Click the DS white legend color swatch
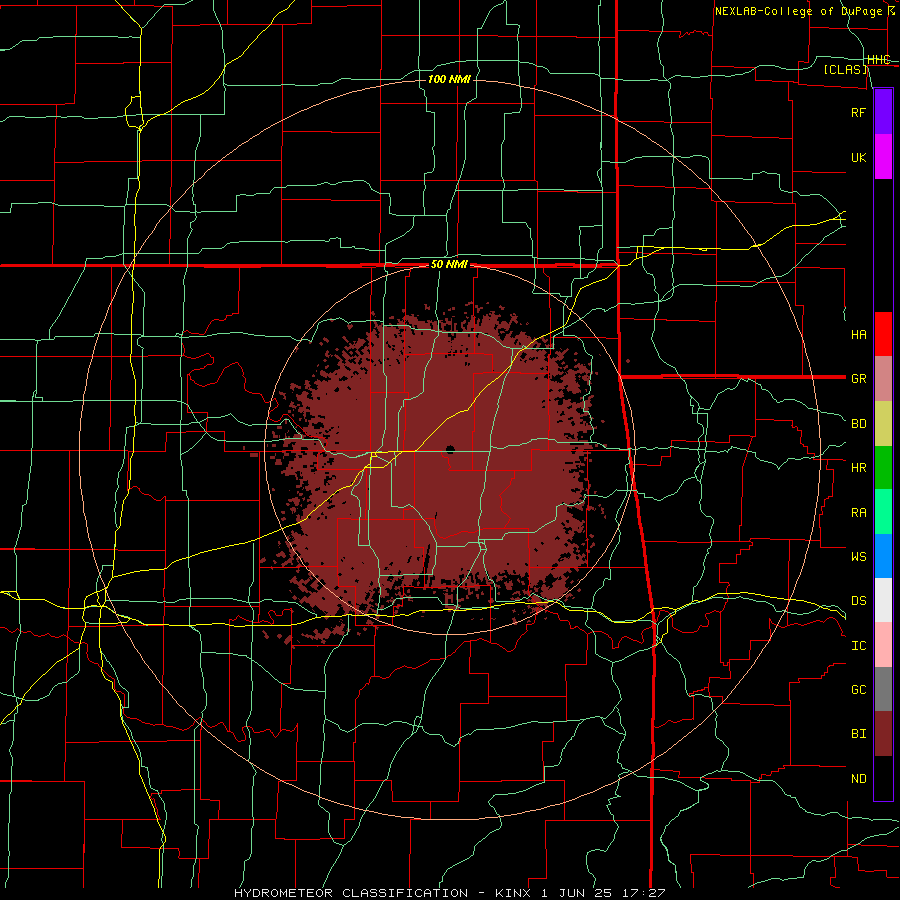The image size is (900, 900). coord(883,600)
